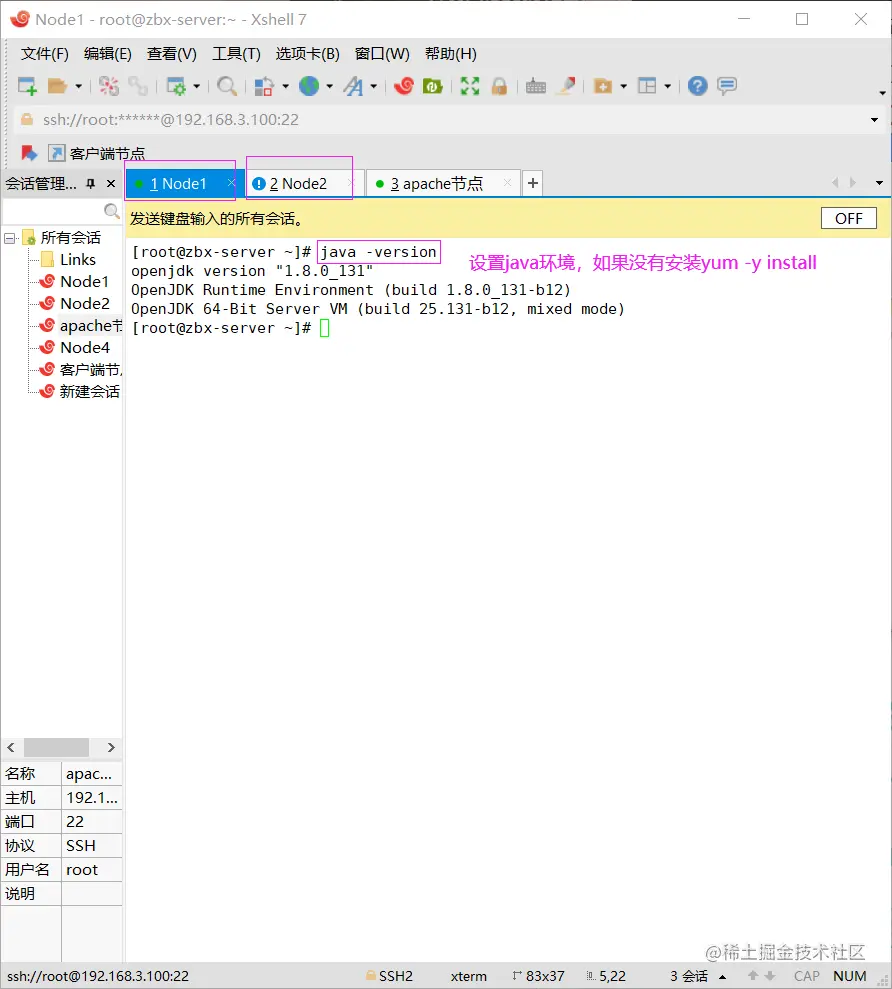Open the 工具(T) menu

237,54
